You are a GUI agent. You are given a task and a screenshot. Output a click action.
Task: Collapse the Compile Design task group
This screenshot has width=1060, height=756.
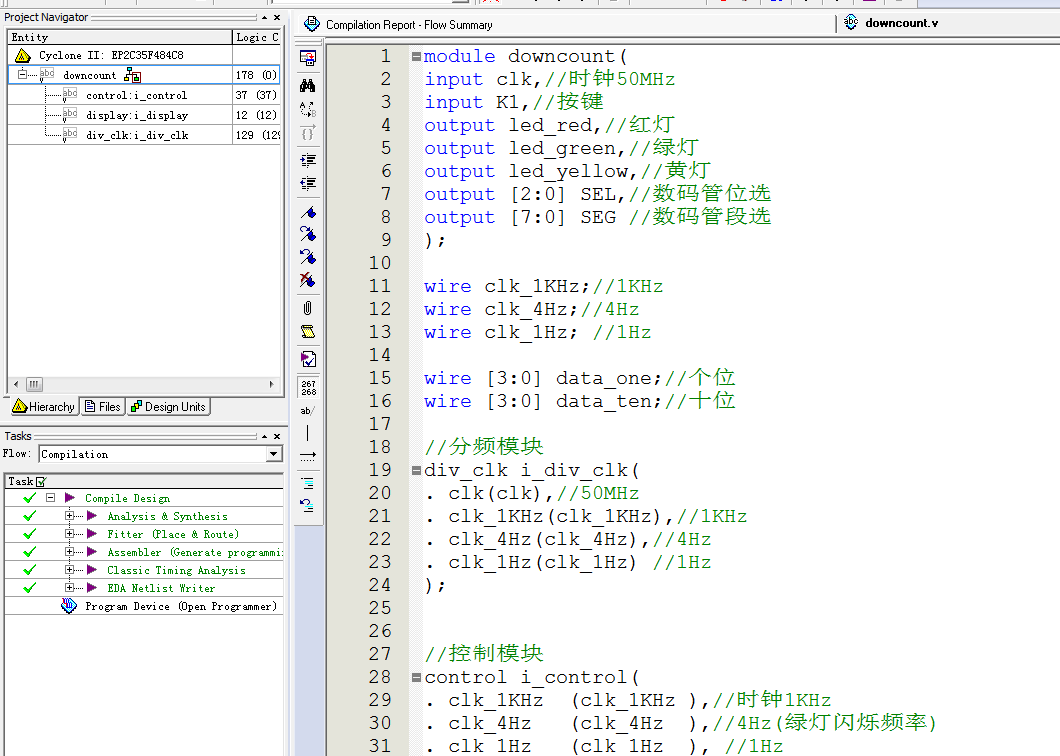tap(50, 498)
